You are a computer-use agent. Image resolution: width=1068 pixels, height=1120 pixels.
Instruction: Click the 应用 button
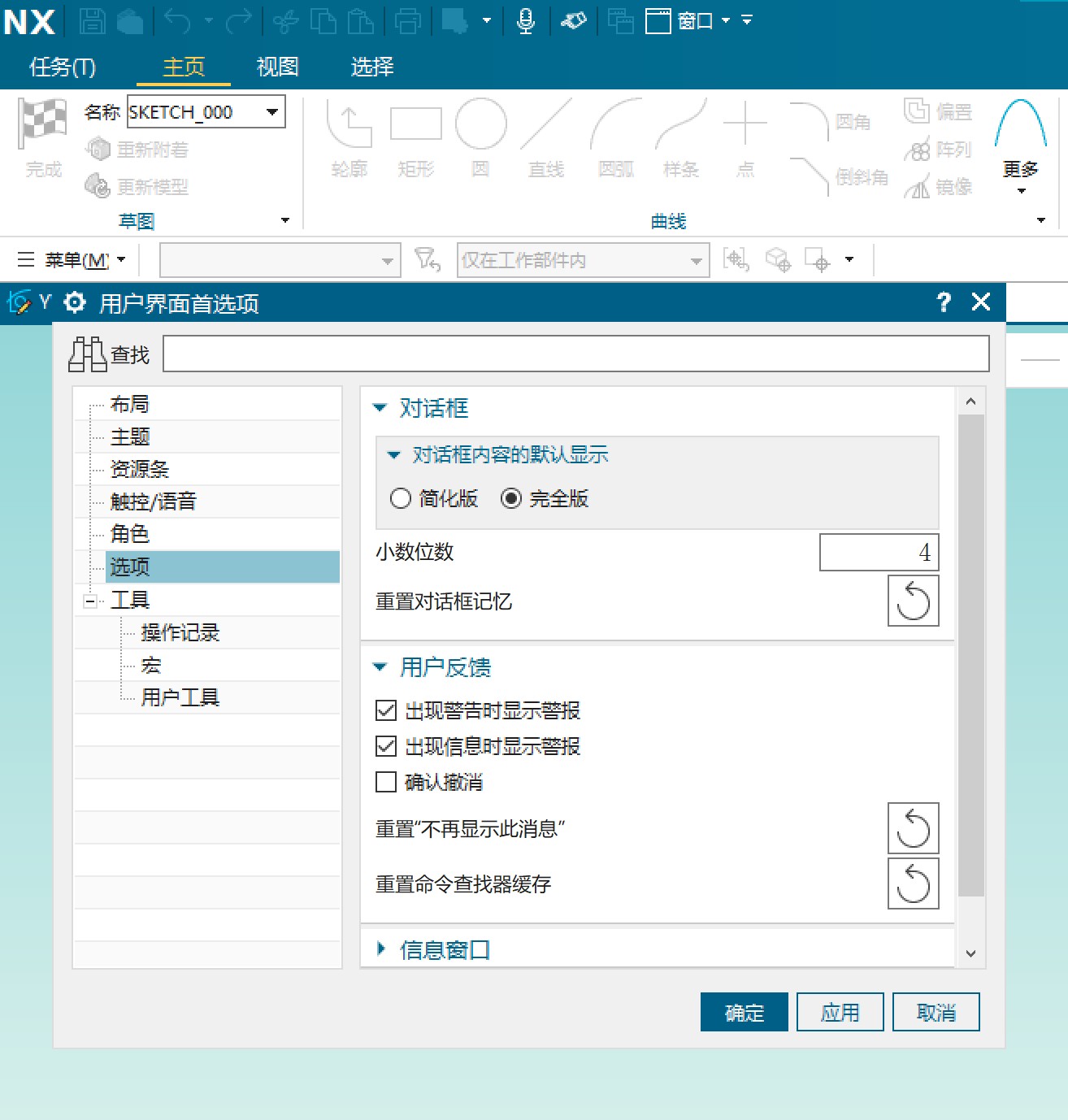tap(840, 1012)
